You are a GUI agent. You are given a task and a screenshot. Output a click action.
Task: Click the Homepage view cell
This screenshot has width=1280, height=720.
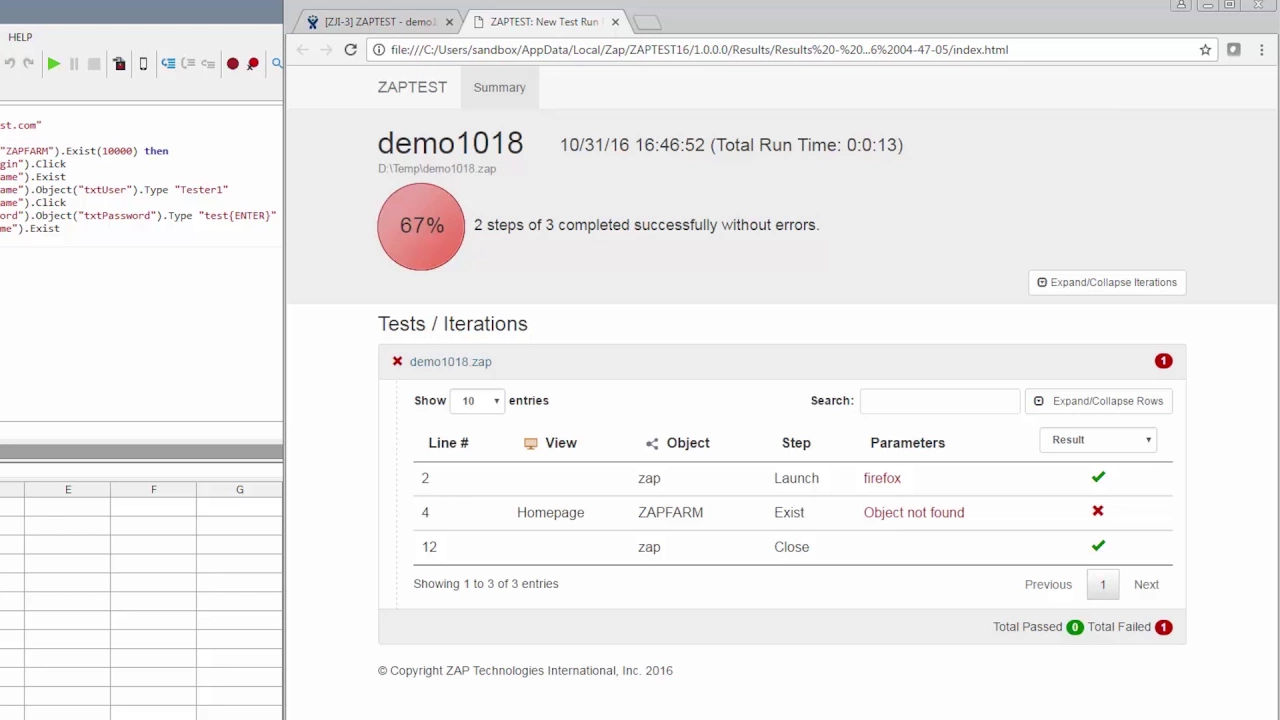coord(550,512)
